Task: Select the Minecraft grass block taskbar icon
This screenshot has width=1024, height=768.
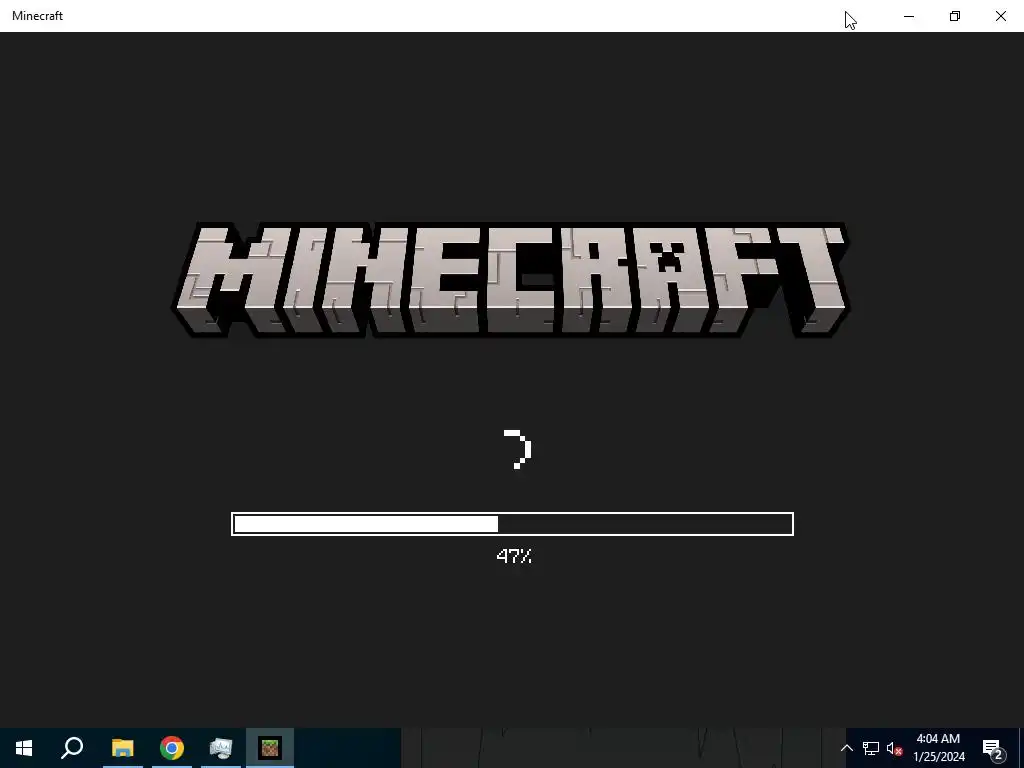Action: click(x=270, y=748)
